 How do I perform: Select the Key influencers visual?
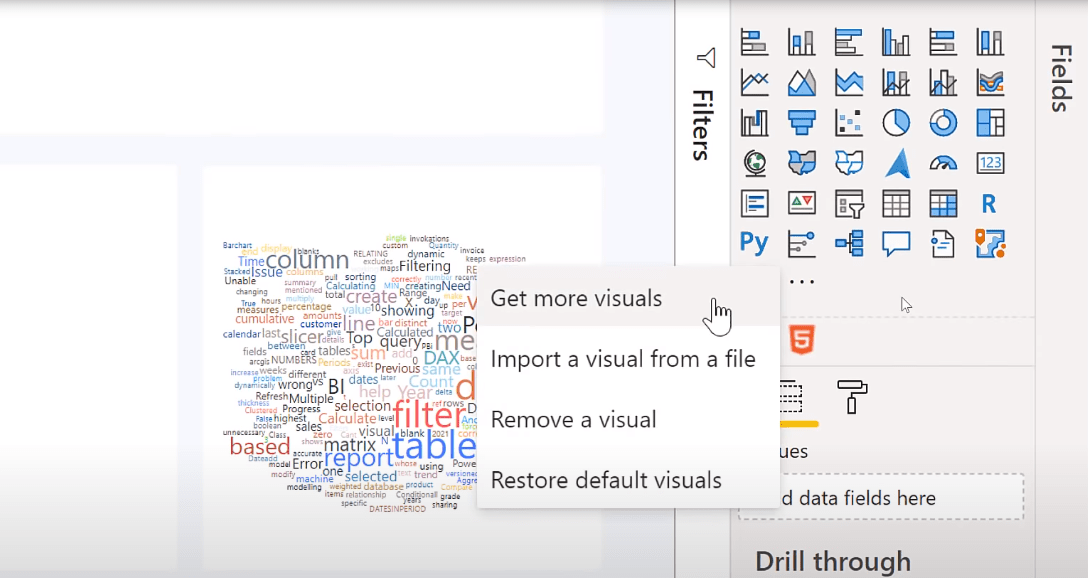click(x=801, y=244)
